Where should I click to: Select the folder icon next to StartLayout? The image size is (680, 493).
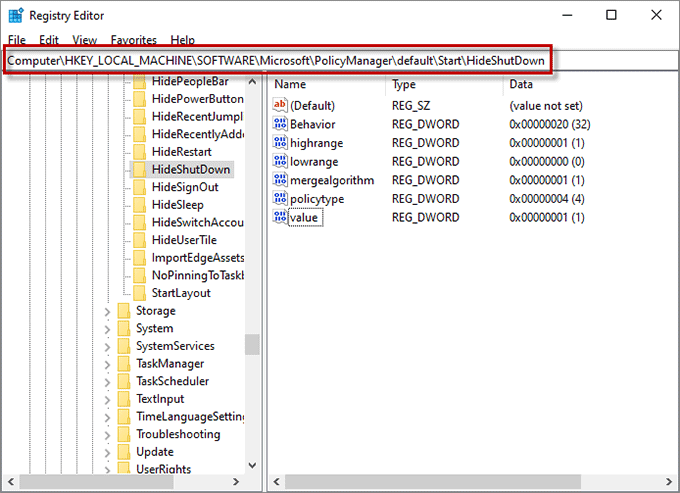coord(139,293)
